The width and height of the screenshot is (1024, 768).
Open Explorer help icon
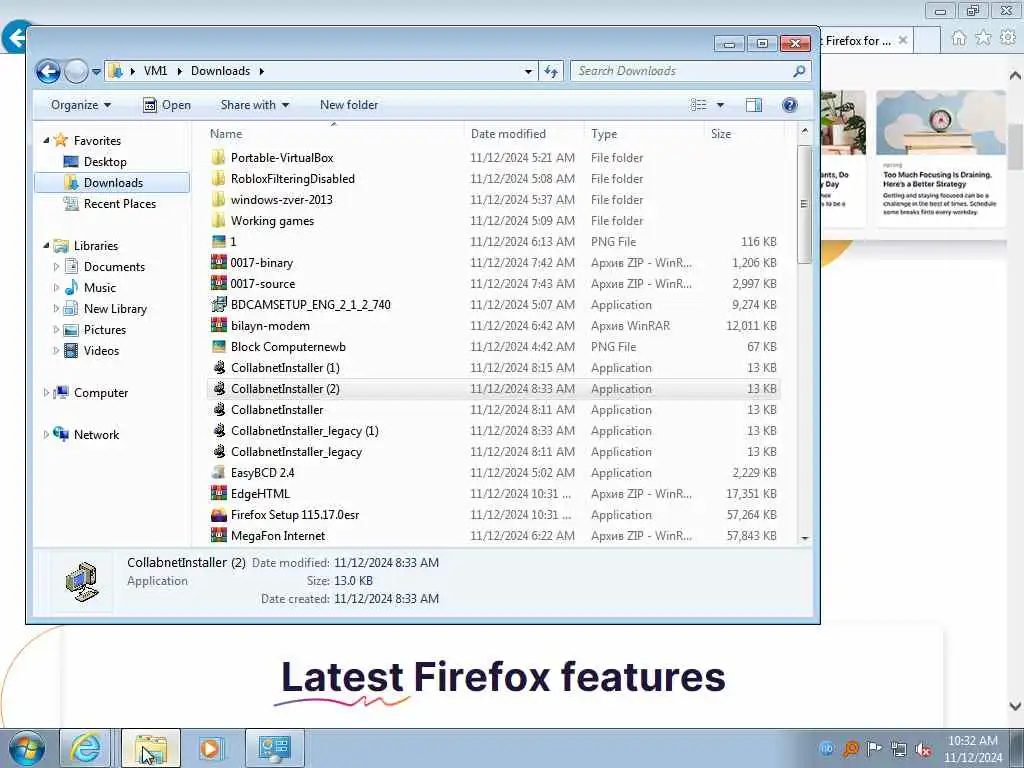790,105
